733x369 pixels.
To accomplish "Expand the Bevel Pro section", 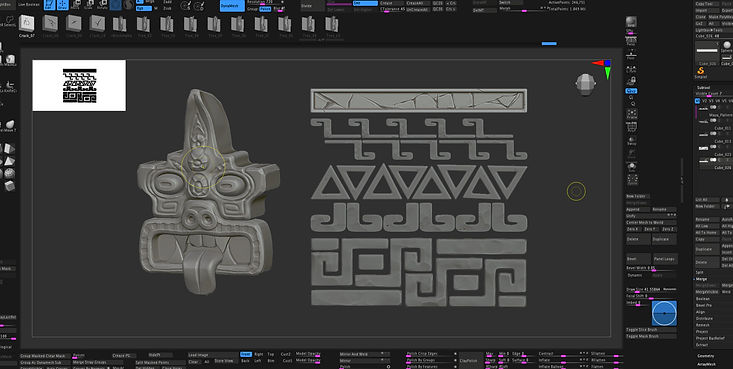I will click(703, 305).
